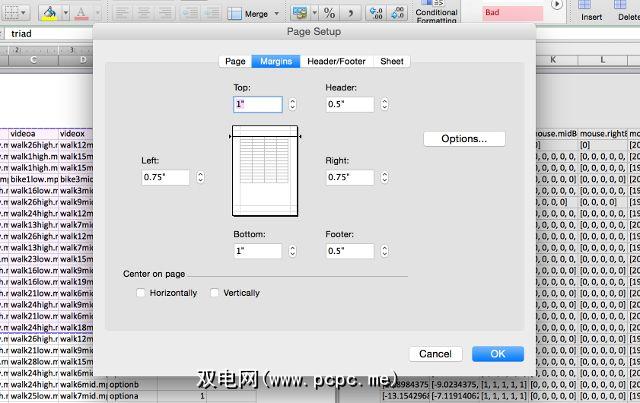Viewport: 640px width, 403px height.
Task: Click the Left margin field
Action: (x=165, y=178)
